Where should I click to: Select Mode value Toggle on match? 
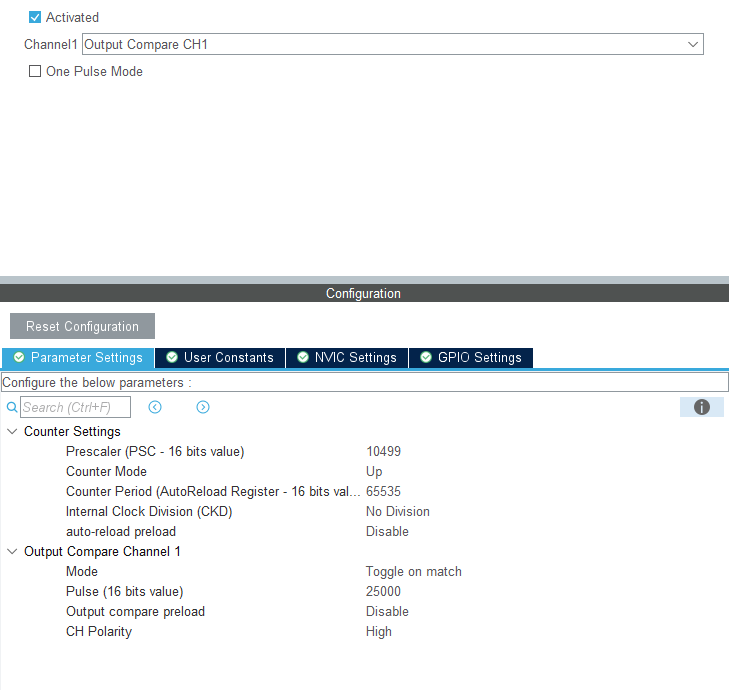414,571
